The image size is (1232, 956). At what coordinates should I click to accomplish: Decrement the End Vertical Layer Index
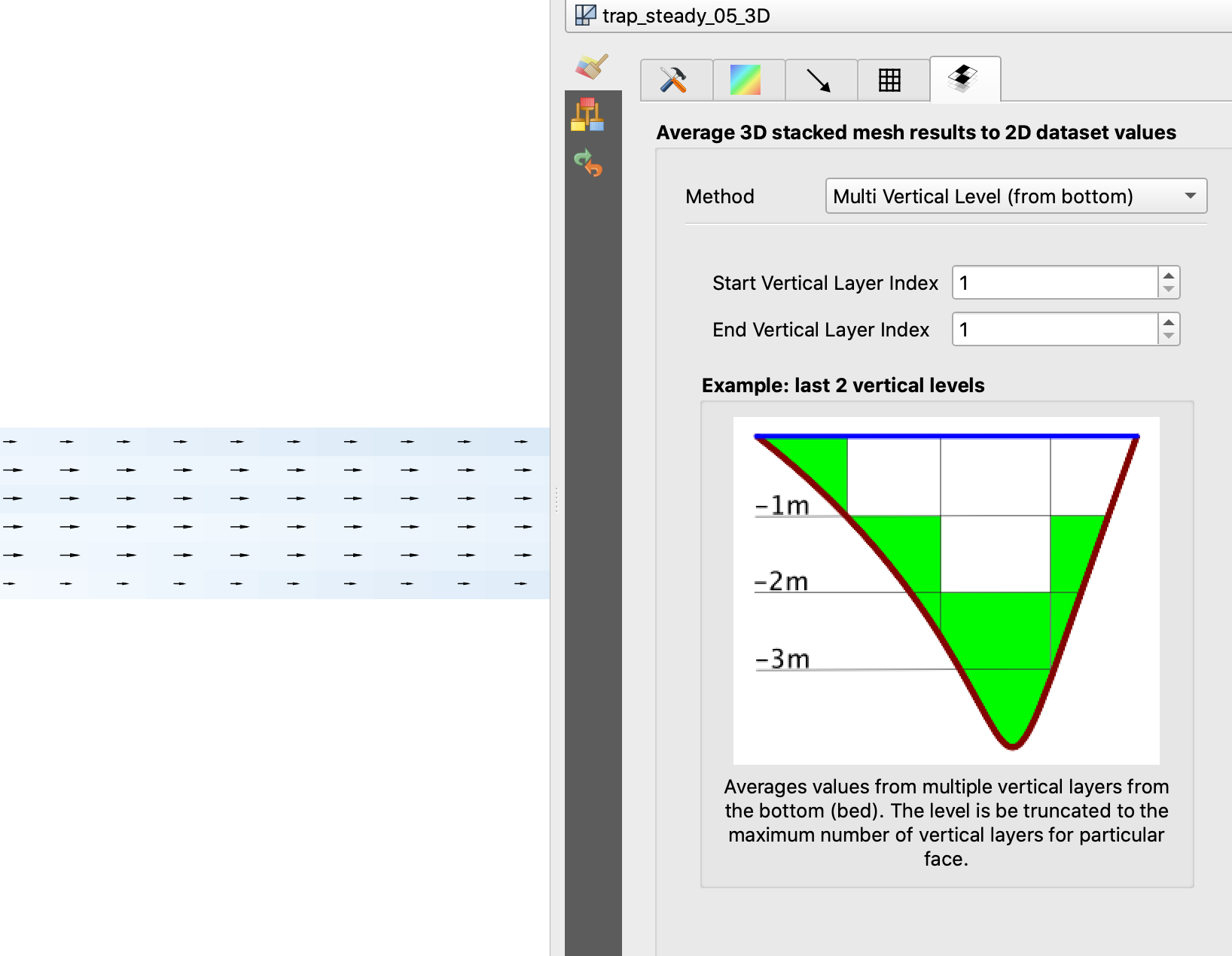click(x=1168, y=336)
